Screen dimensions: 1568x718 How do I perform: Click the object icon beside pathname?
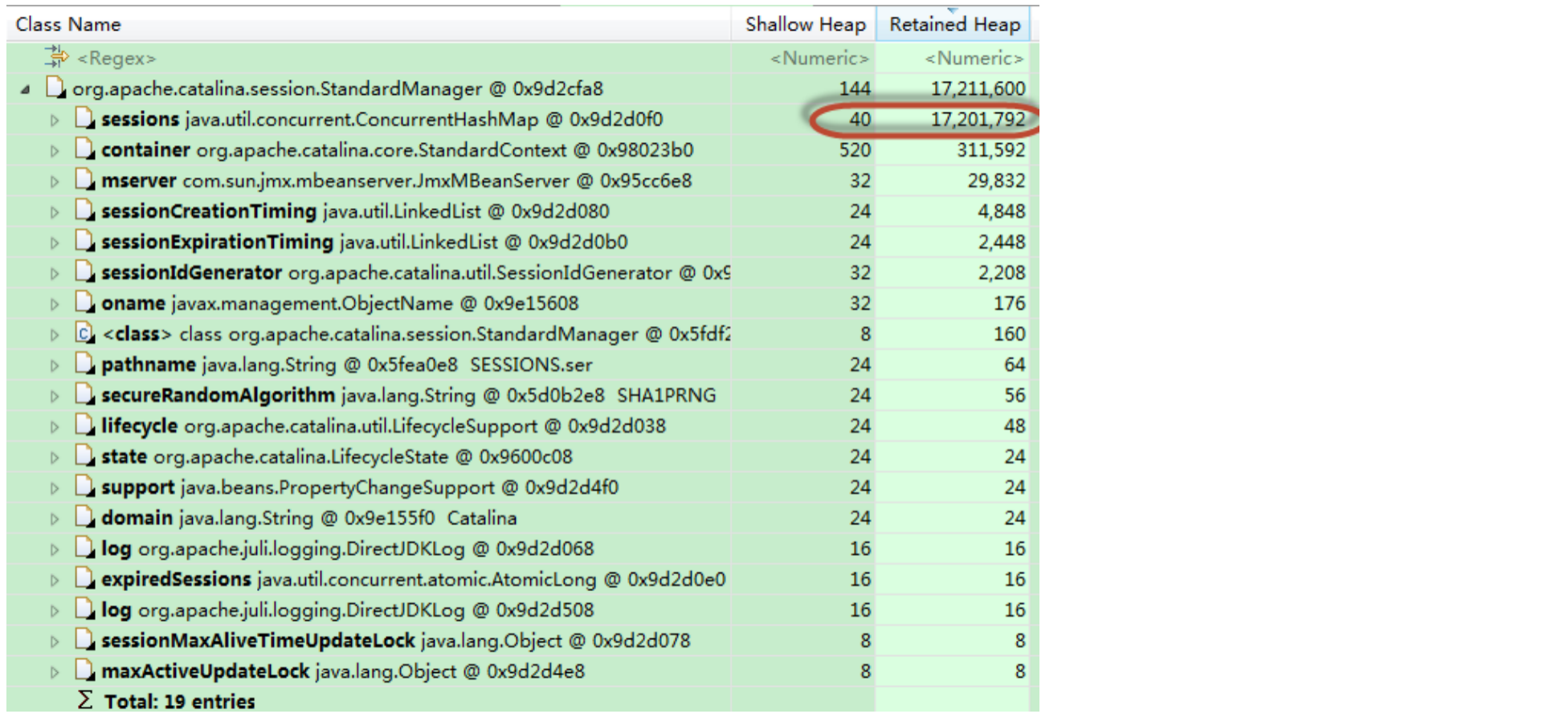pyautogui.click(x=84, y=363)
